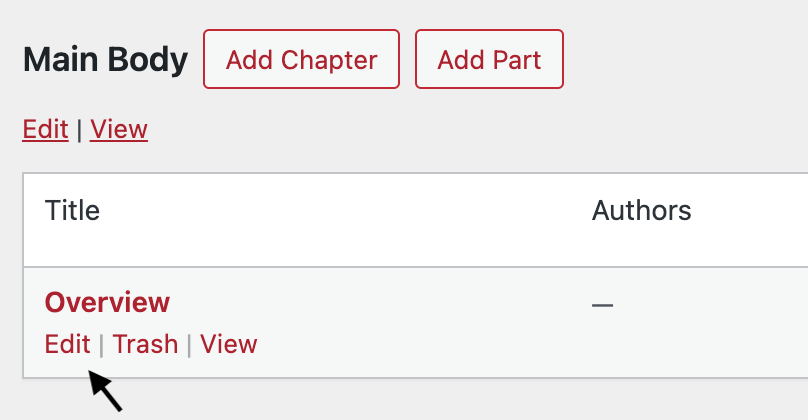Click empty space between Title and Authors headers

[x=340, y=211]
